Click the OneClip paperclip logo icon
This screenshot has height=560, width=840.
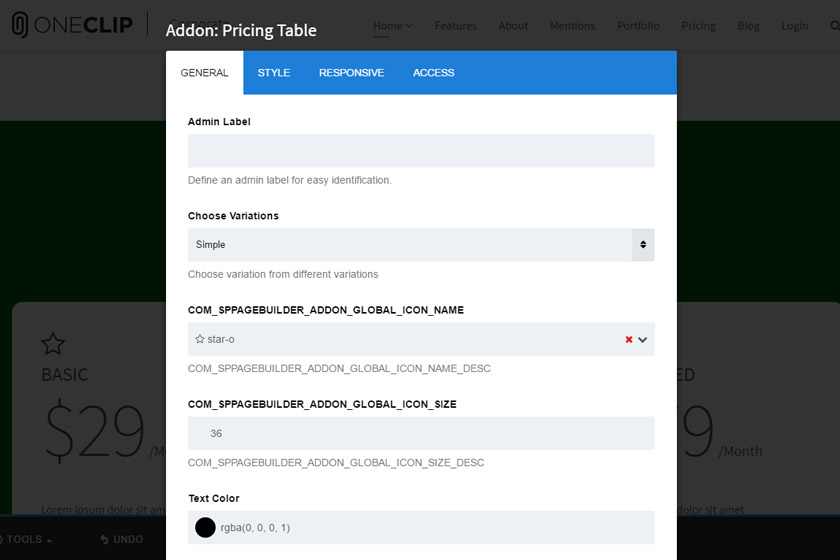(x=20, y=25)
